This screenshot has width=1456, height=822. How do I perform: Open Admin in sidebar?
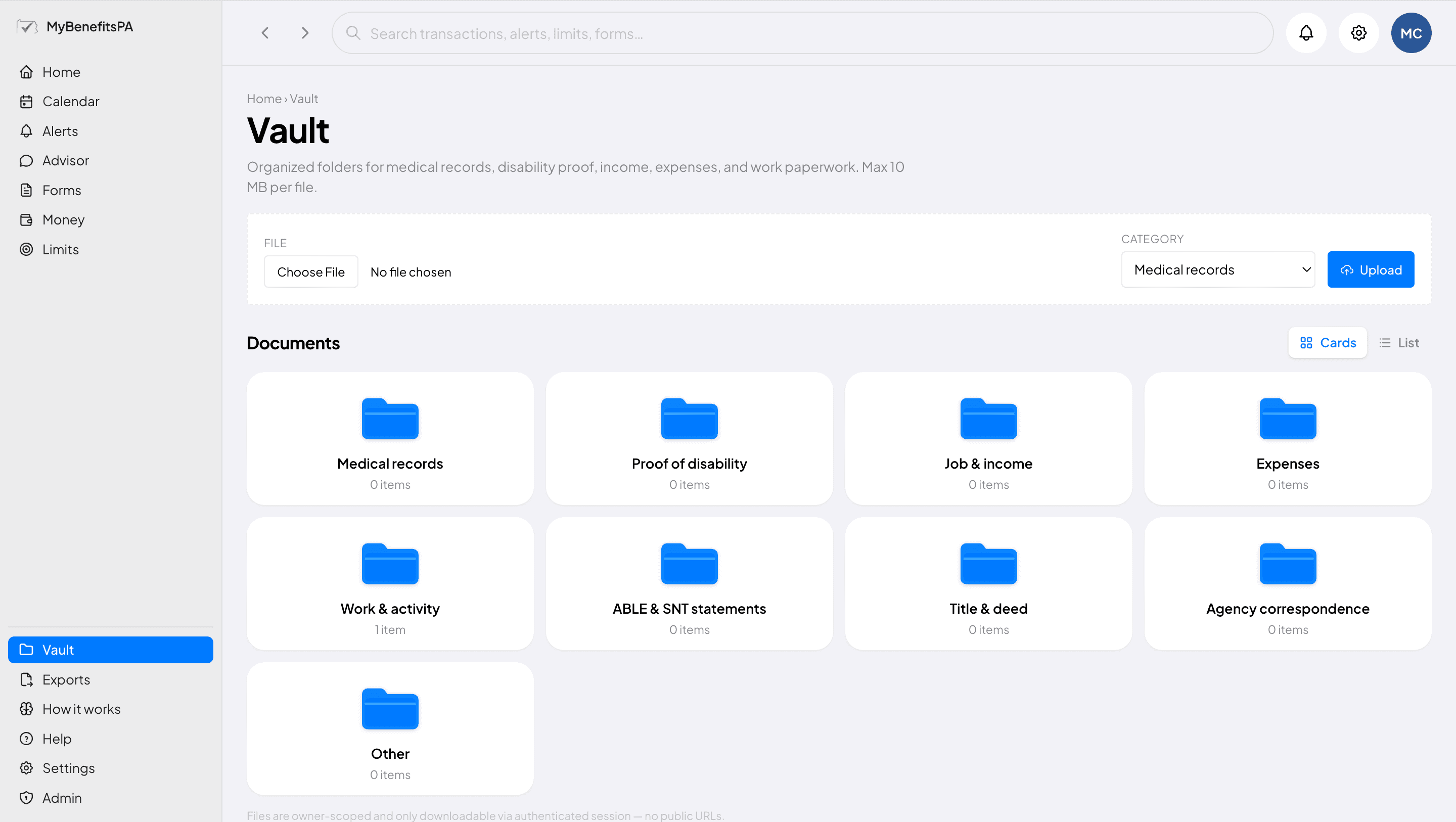[x=110, y=798]
